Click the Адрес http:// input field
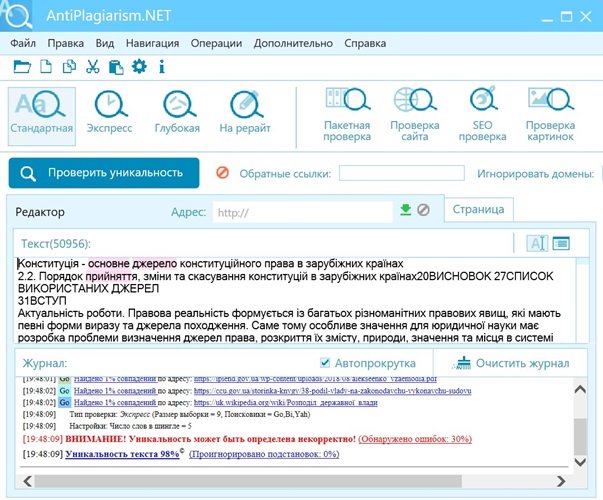The image size is (603, 500). [x=302, y=212]
